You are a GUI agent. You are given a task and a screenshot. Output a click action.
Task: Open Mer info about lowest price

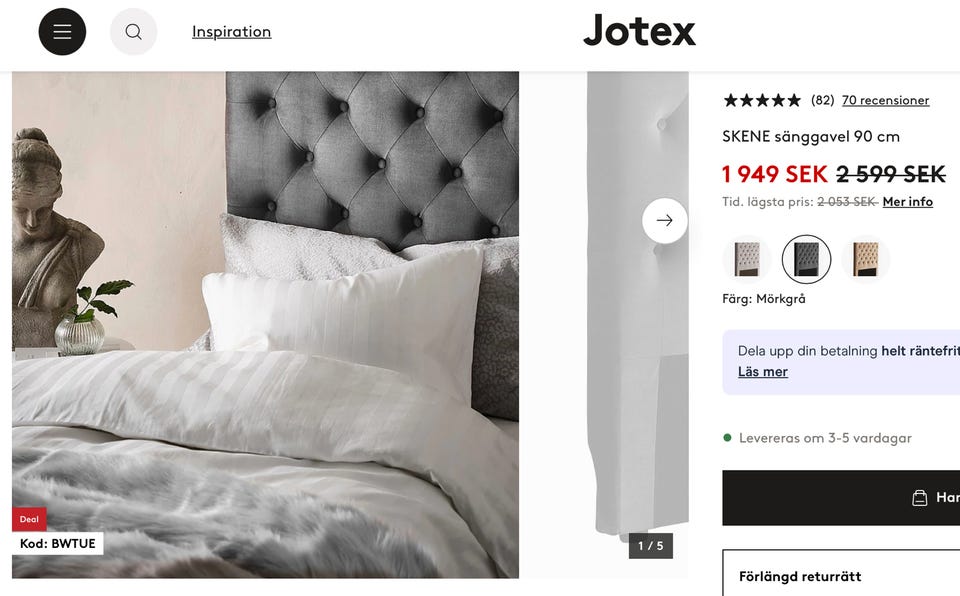[907, 202]
